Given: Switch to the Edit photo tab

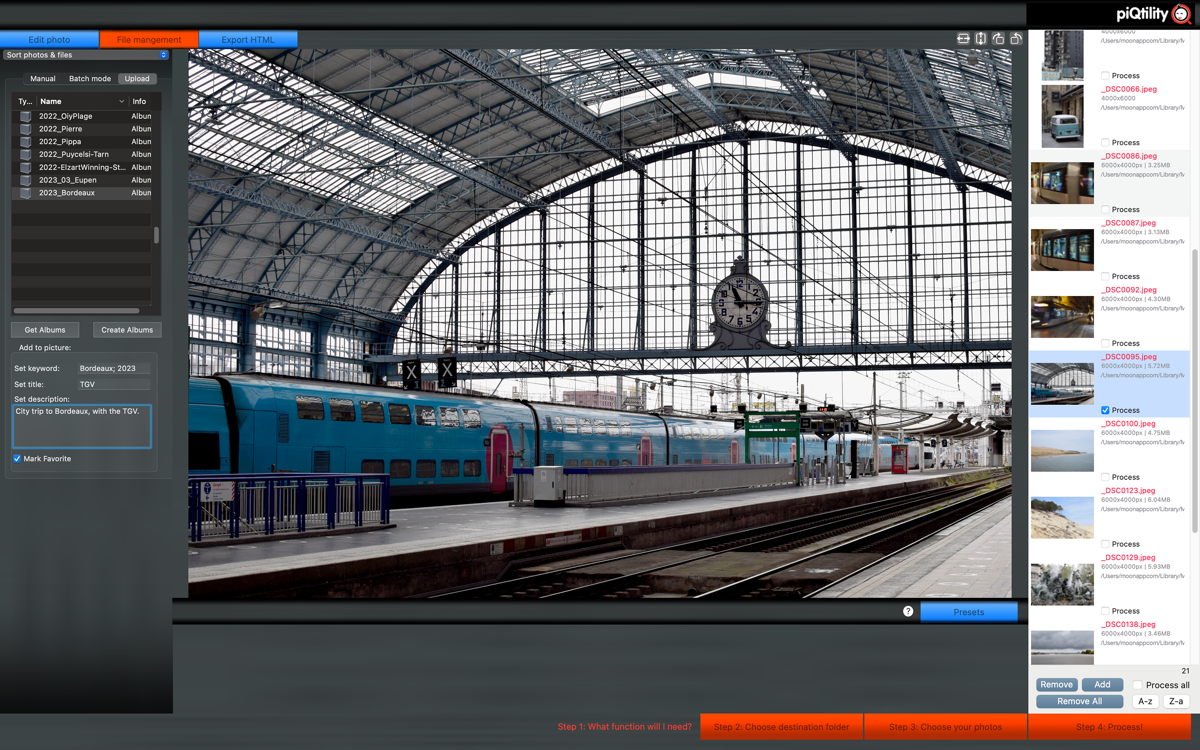Looking at the screenshot, I should [x=49, y=40].
